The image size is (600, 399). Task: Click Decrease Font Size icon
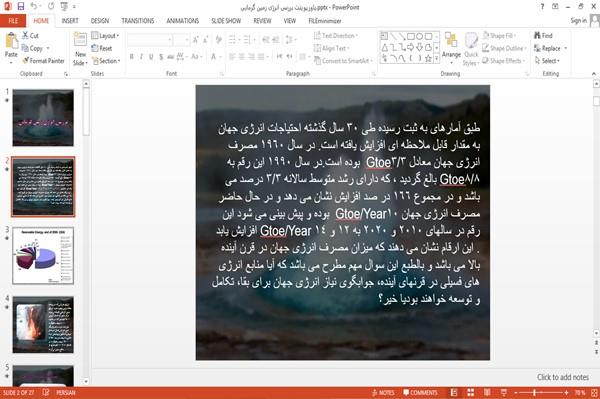point(206,39)
